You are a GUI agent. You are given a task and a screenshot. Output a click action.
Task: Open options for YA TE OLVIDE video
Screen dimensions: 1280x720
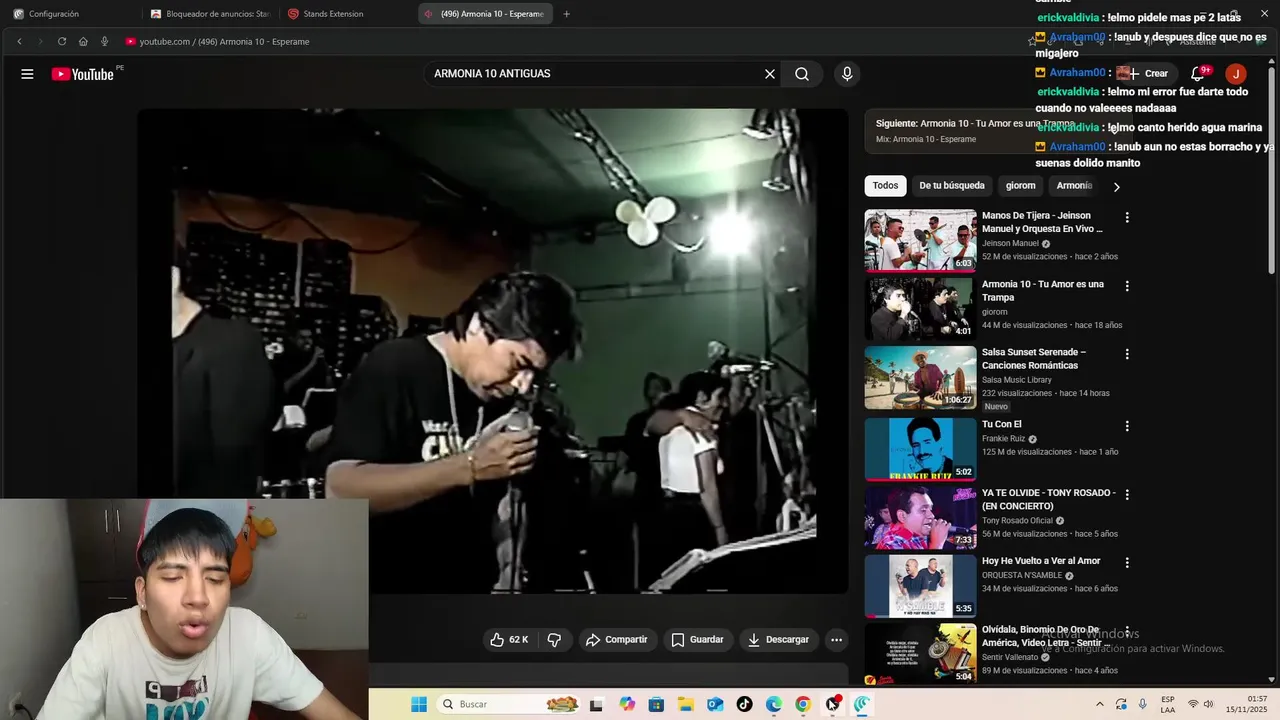tap(1127, 495)
